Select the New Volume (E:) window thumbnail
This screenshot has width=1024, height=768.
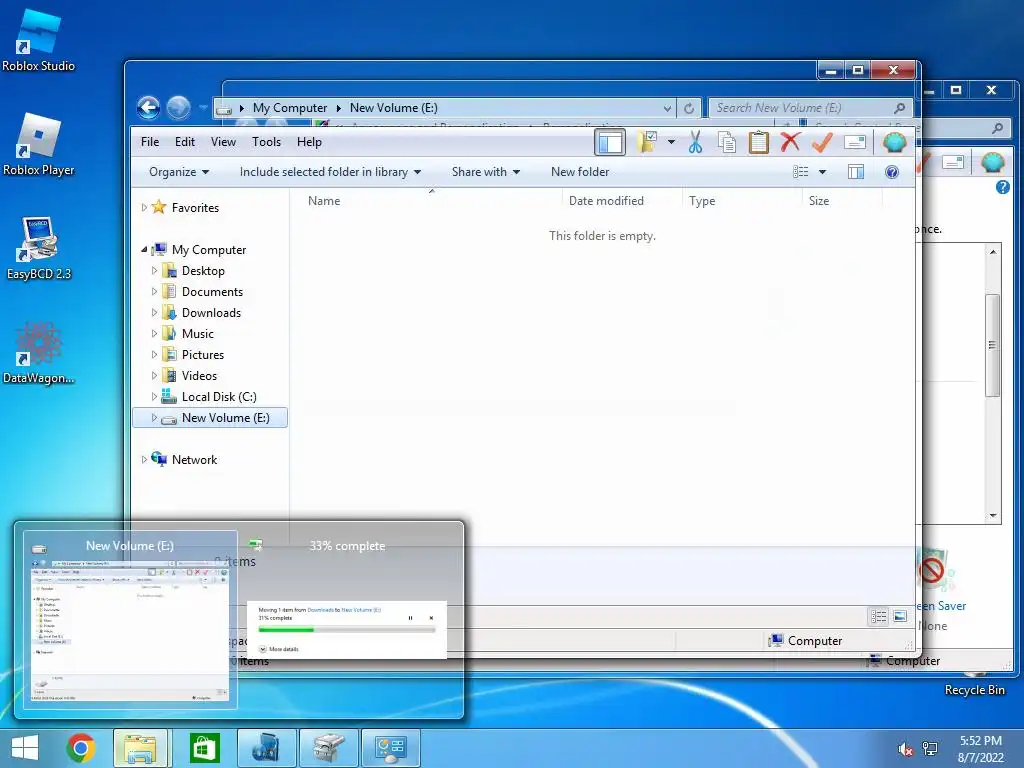[x=130, y=619]
